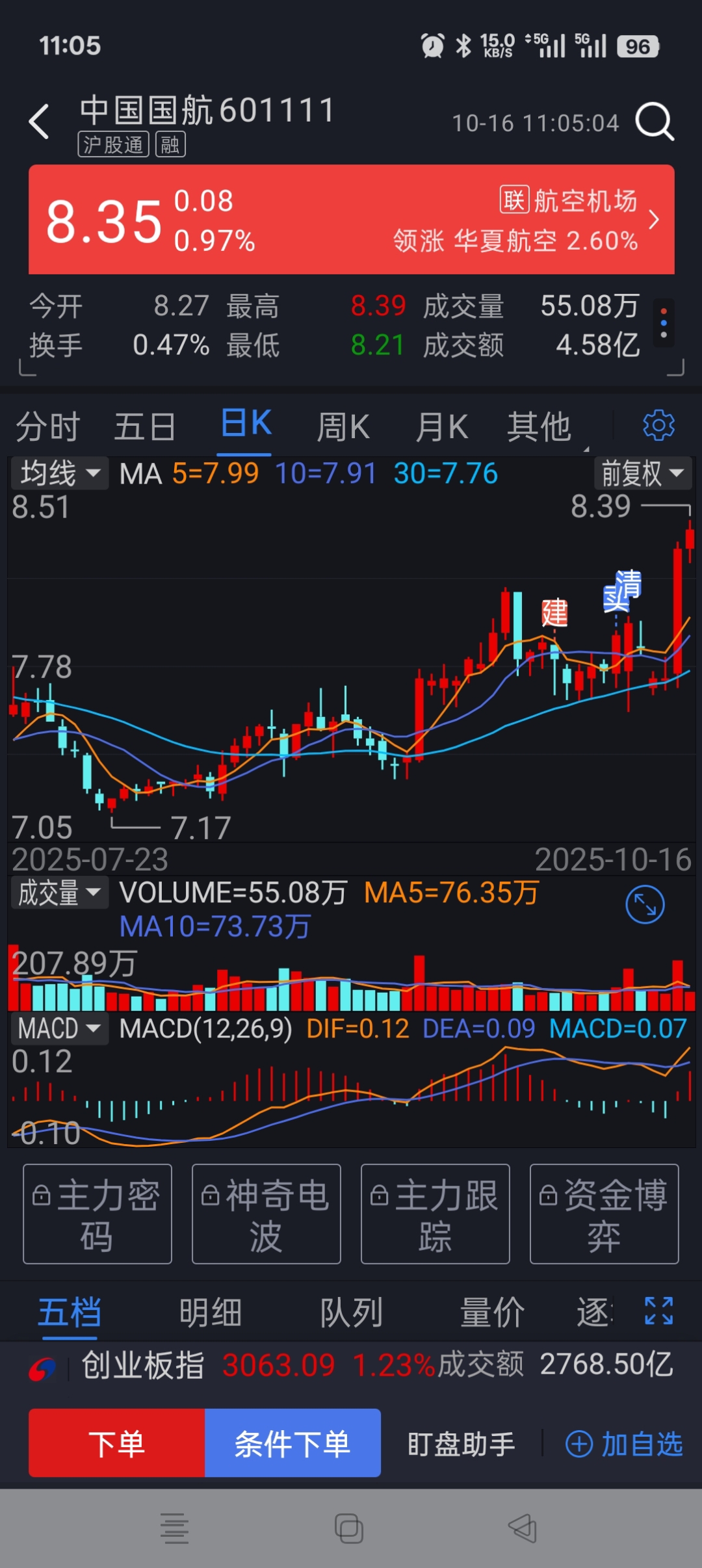The image size is (702, 1568).
Task: Open the 前复权 adjustment dropdown
Action: [643, 473]
